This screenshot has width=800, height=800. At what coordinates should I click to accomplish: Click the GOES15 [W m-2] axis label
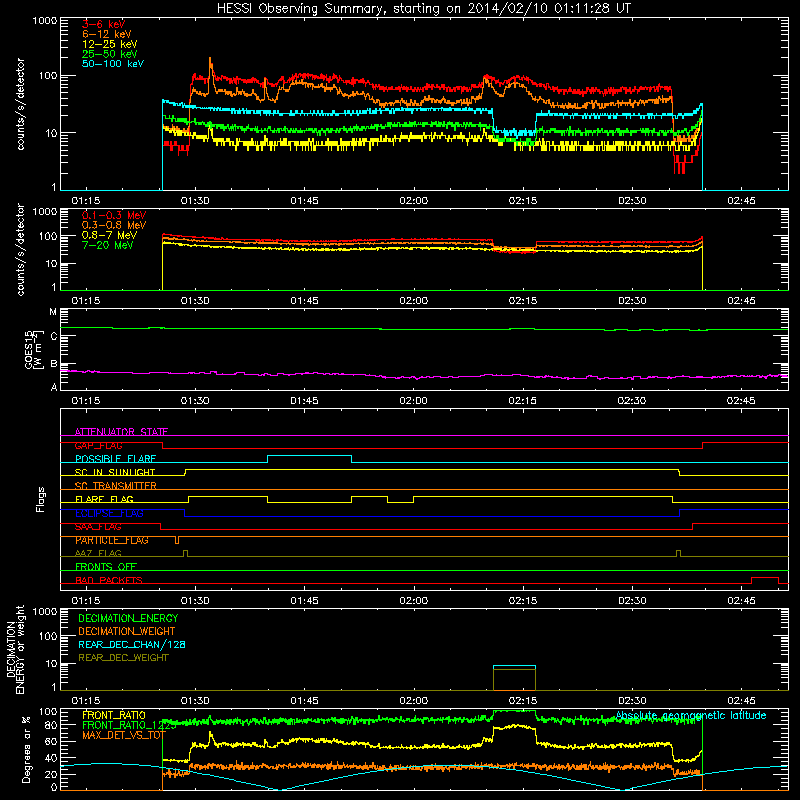click(34, 349)
